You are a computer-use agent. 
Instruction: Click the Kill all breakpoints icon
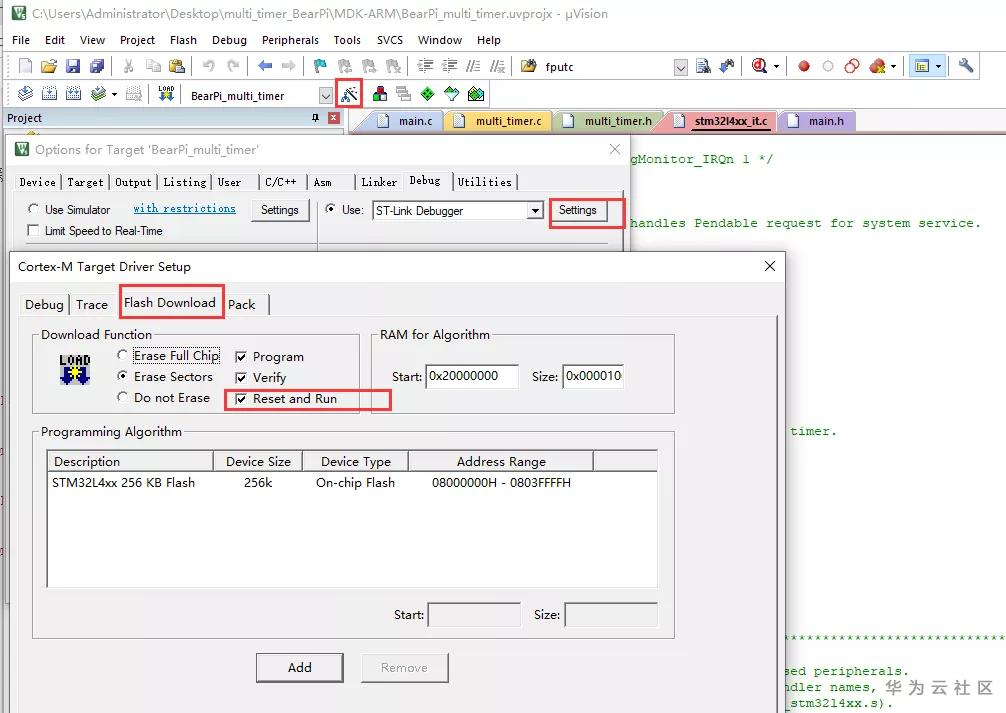click(x=878, y=66)
